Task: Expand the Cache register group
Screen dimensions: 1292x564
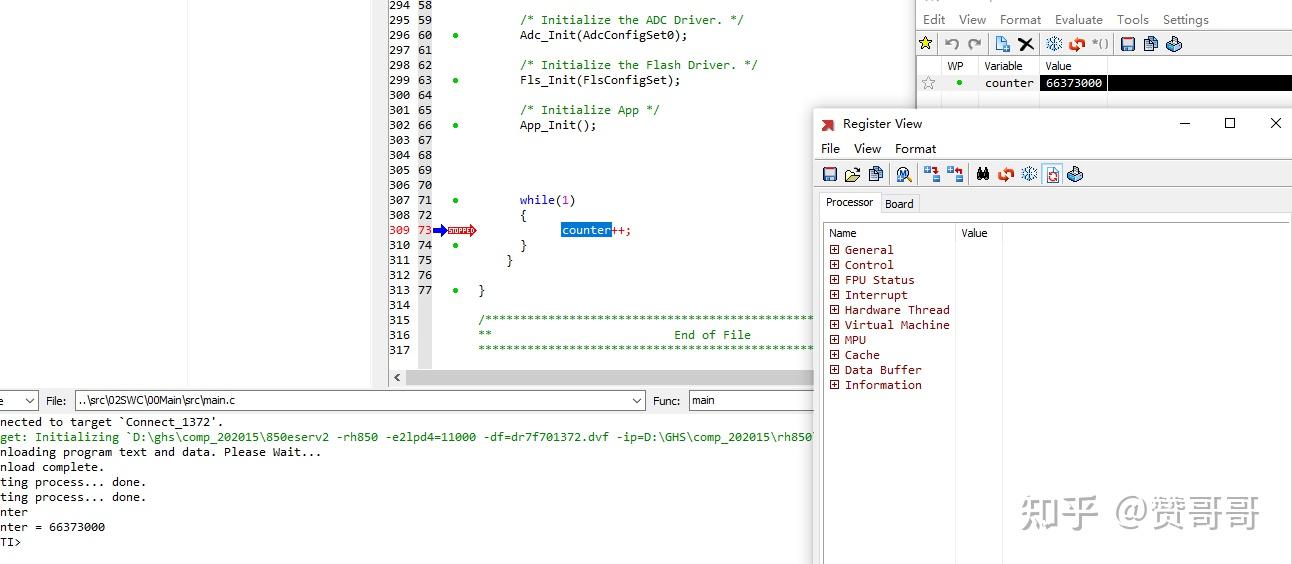Action: coord(834,355)
